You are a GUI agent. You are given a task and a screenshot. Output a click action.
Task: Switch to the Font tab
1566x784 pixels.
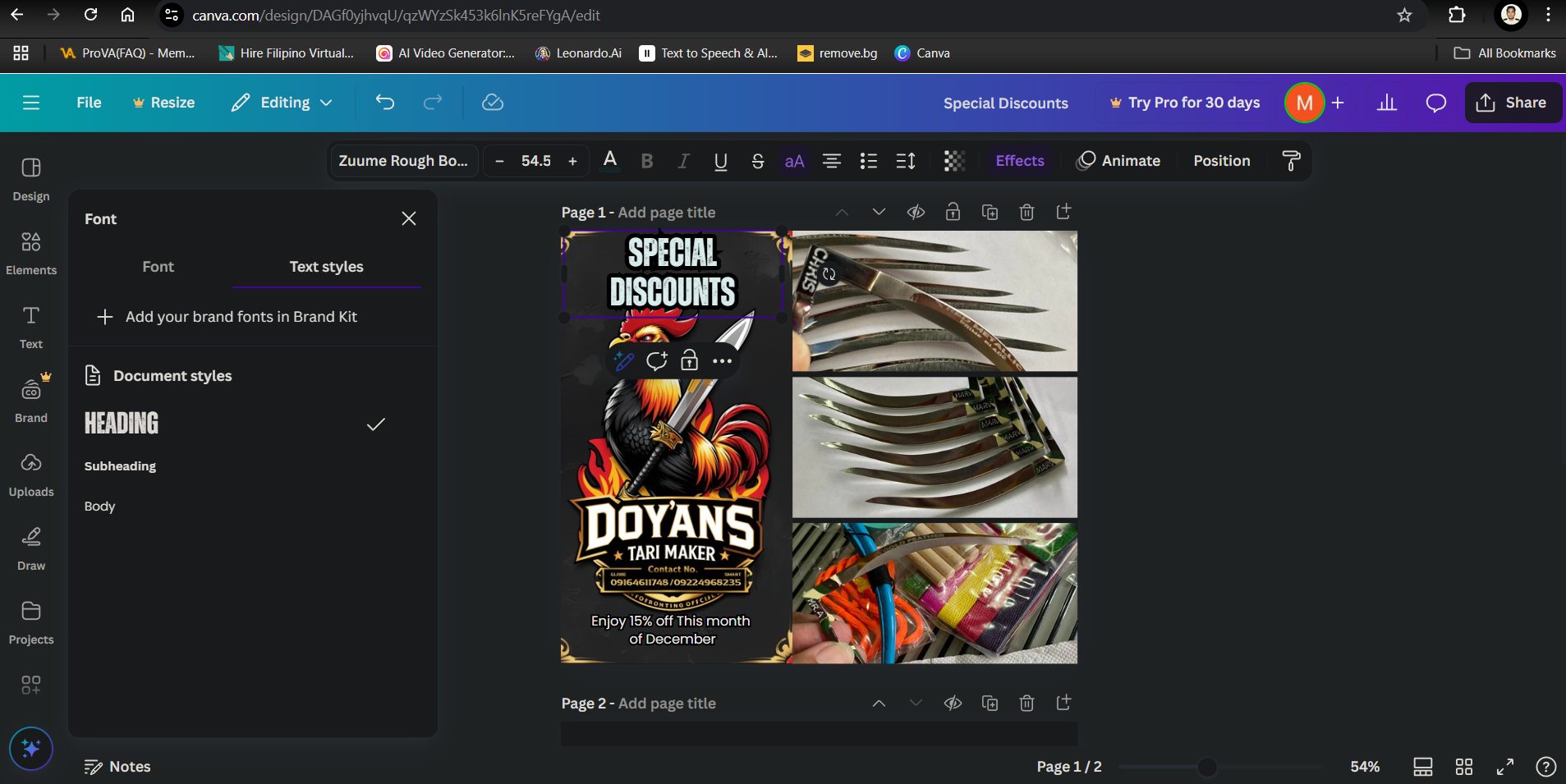158,266
